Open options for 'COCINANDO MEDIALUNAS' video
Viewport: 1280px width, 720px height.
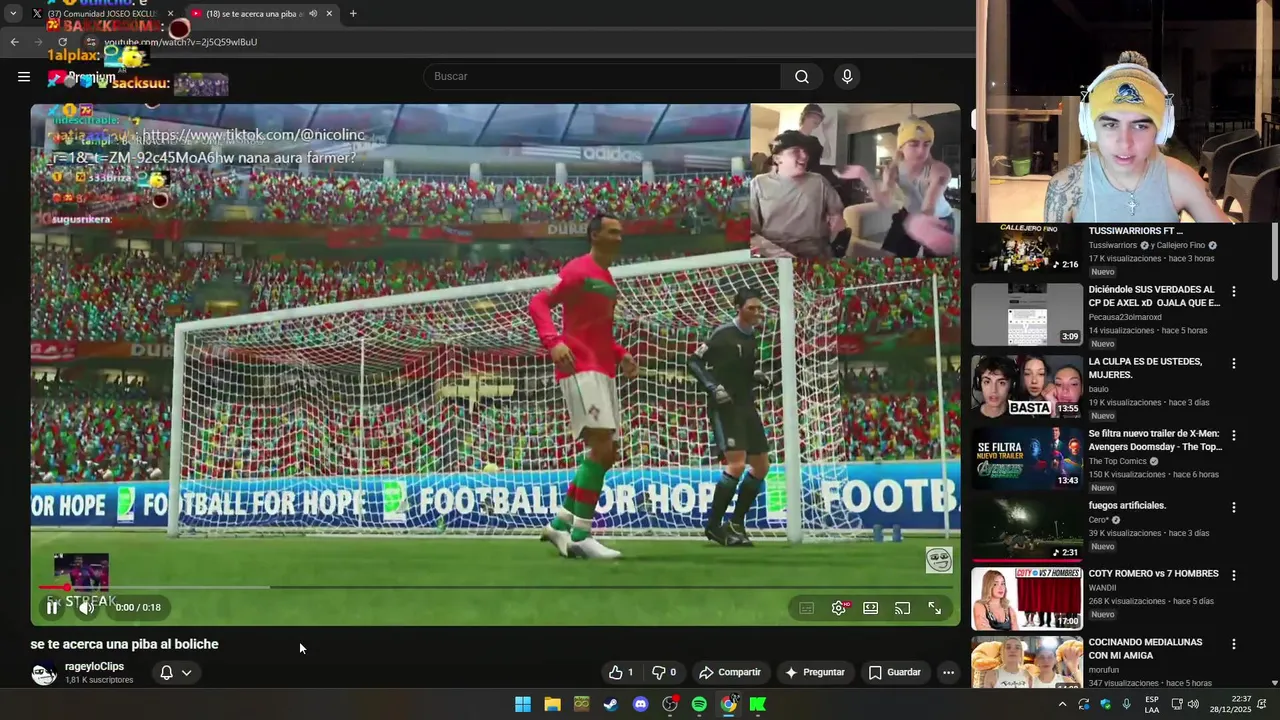point(1234,644)
